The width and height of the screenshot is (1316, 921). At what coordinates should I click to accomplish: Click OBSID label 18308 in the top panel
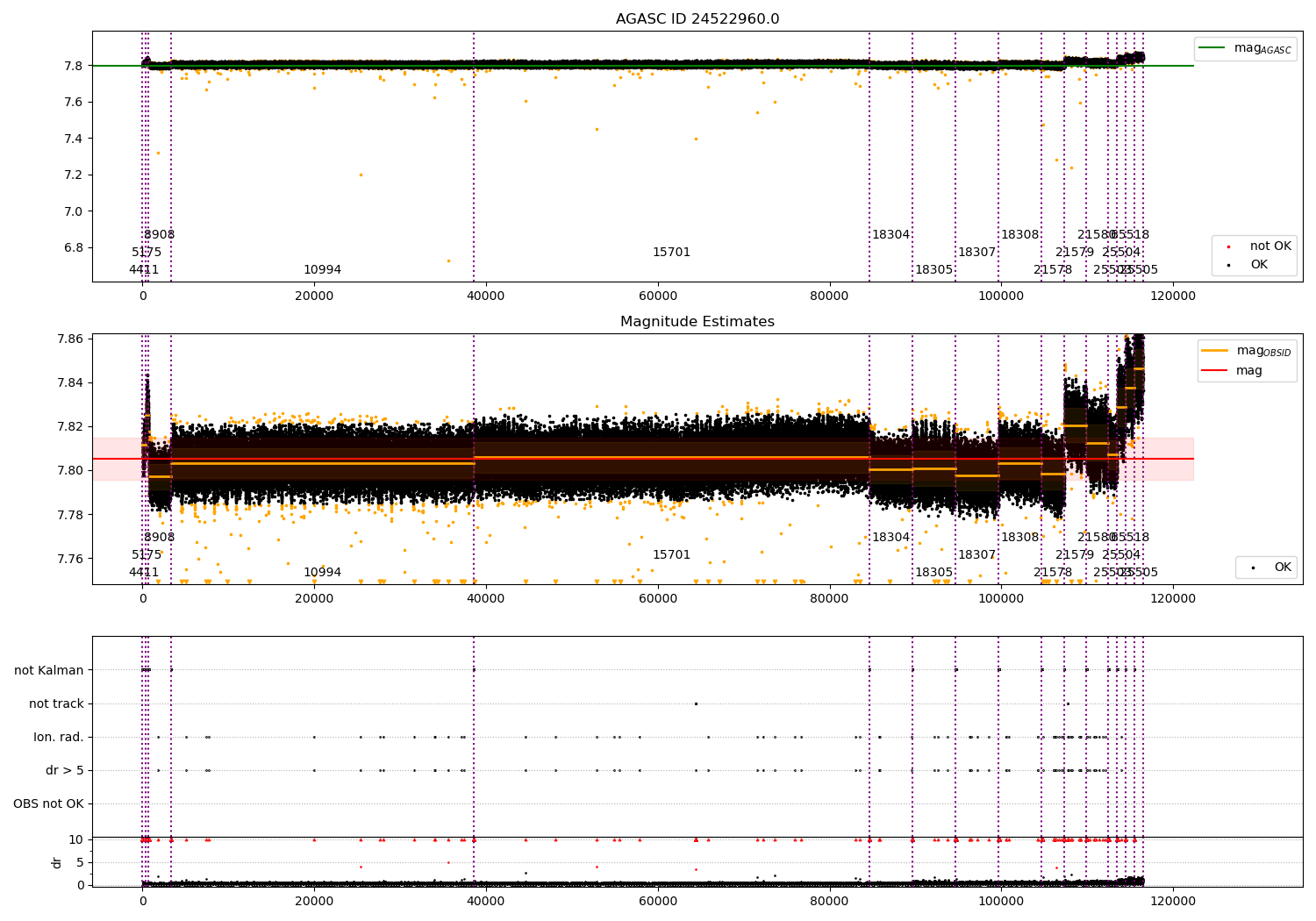click(x=1019, y=235)
